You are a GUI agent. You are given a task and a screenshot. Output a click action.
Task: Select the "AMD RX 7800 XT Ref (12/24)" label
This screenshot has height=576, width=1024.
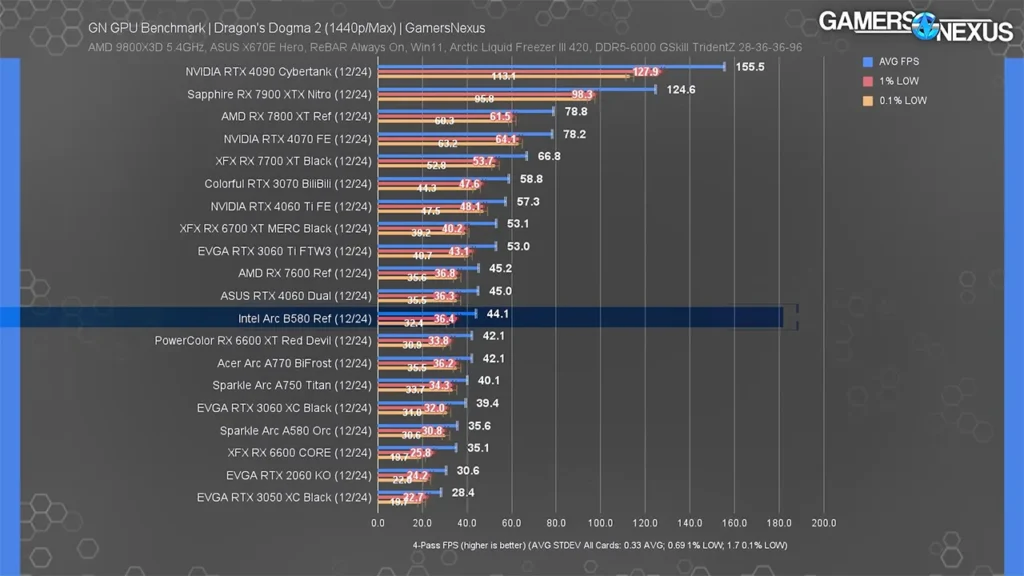(296, 116)
